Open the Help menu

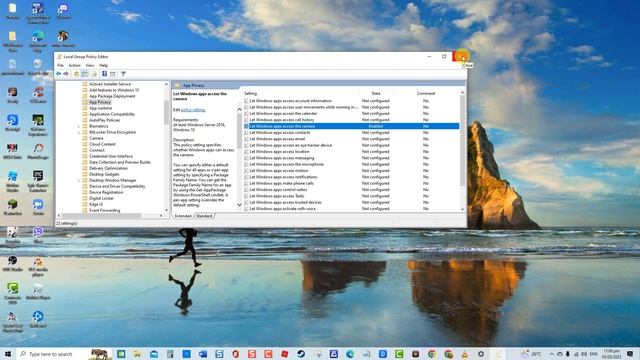click(103, 65)
